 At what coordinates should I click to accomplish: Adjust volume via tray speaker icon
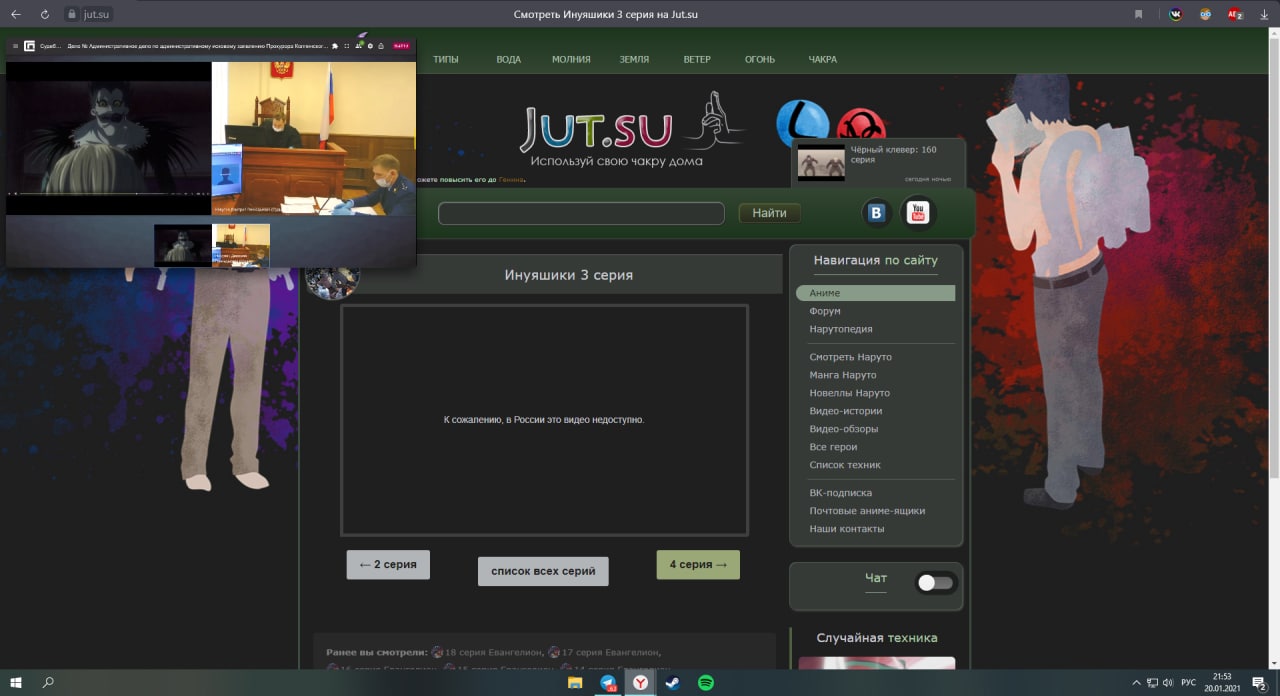(1167, 682)
